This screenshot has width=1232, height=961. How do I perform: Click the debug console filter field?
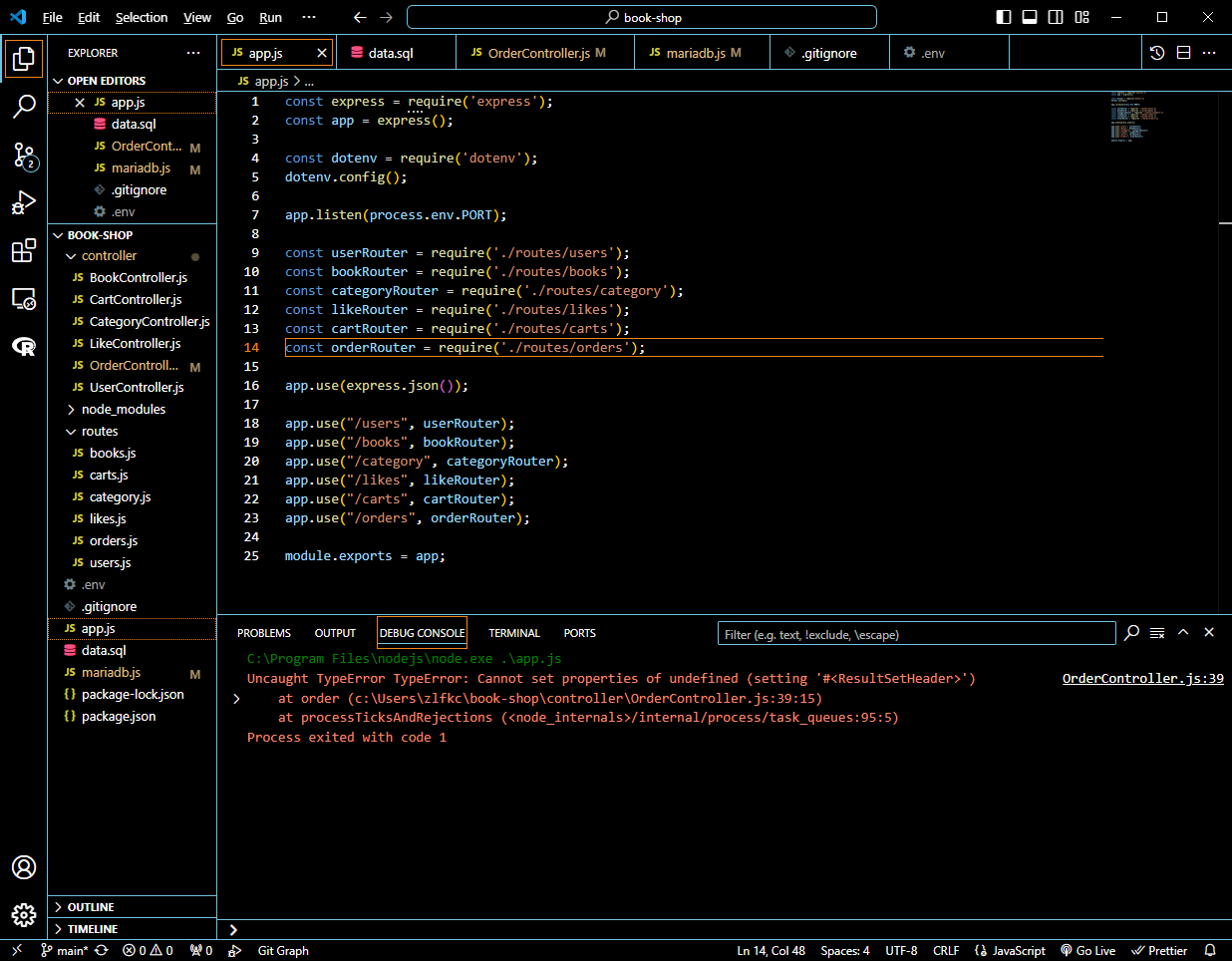[x=916, y=634]
